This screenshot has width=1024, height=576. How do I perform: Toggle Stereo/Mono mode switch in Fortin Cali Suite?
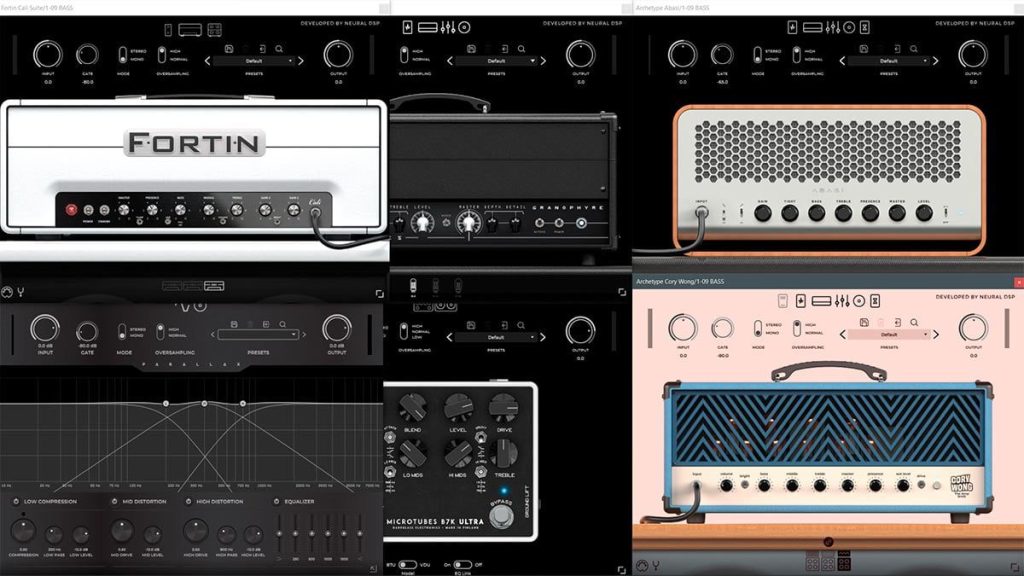123,55
